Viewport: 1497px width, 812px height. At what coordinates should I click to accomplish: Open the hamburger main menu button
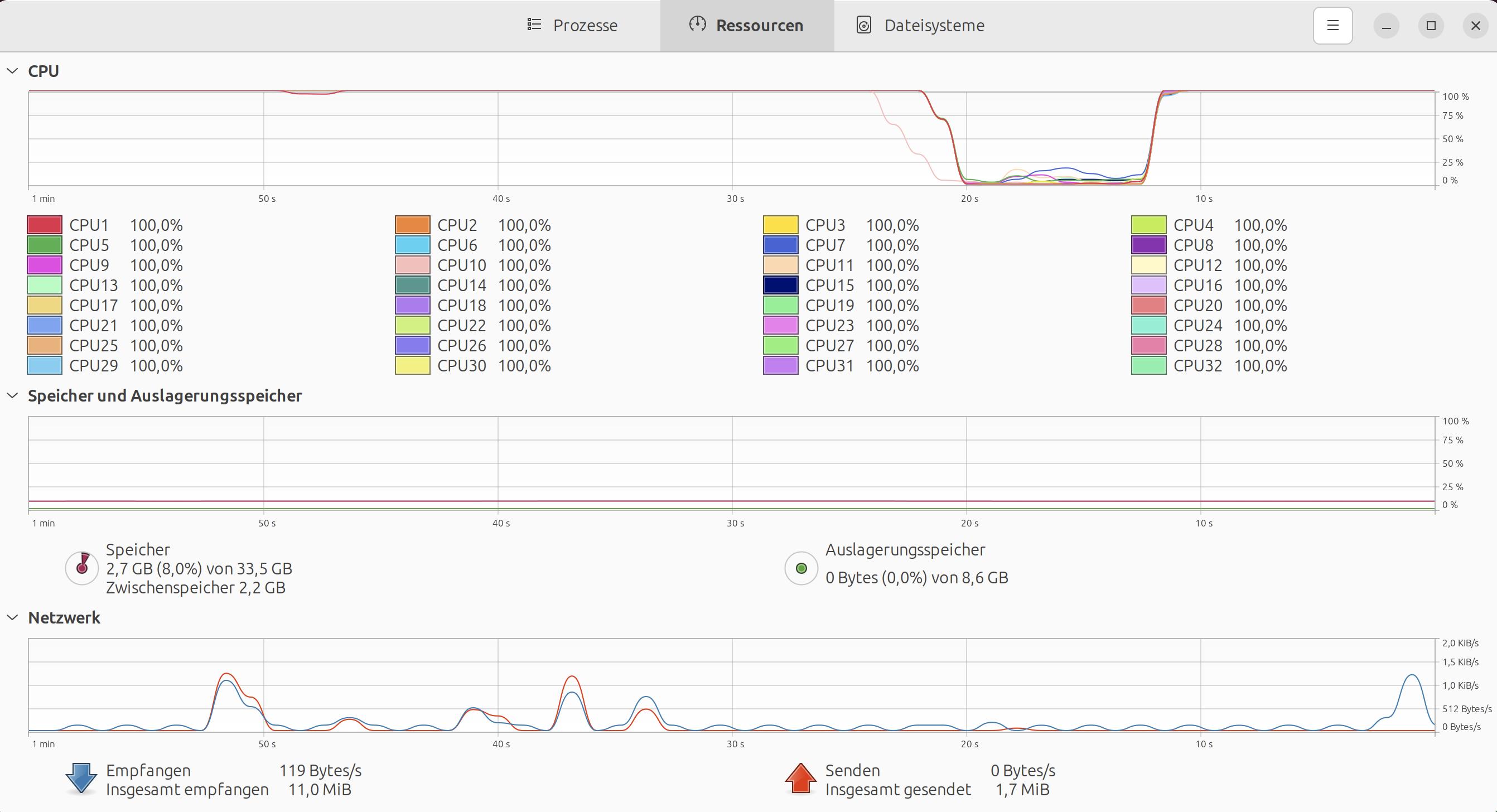(1332, 26)
